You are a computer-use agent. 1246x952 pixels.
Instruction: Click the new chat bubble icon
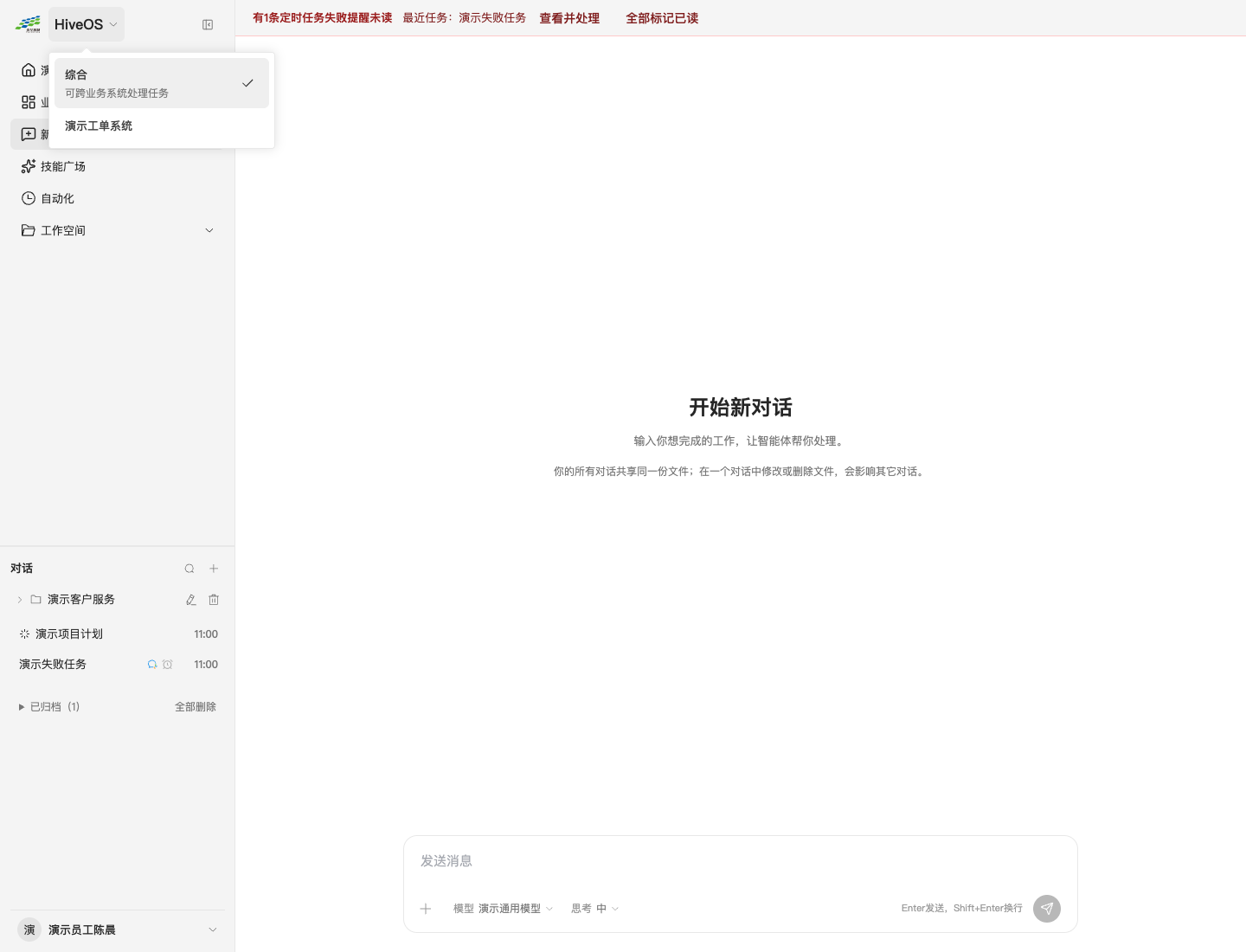coord(29,134)
